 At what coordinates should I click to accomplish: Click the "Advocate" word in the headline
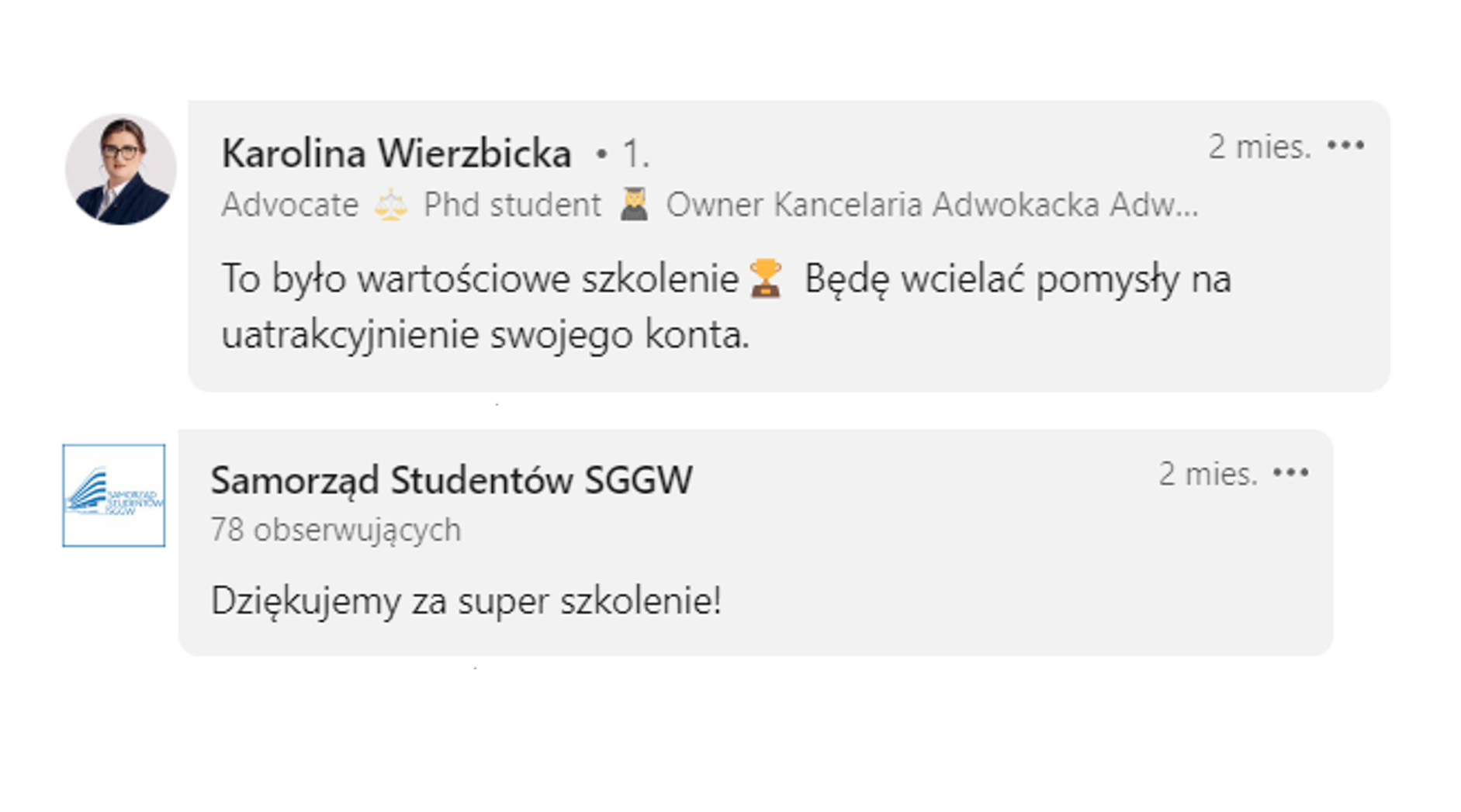click(290, 206)
